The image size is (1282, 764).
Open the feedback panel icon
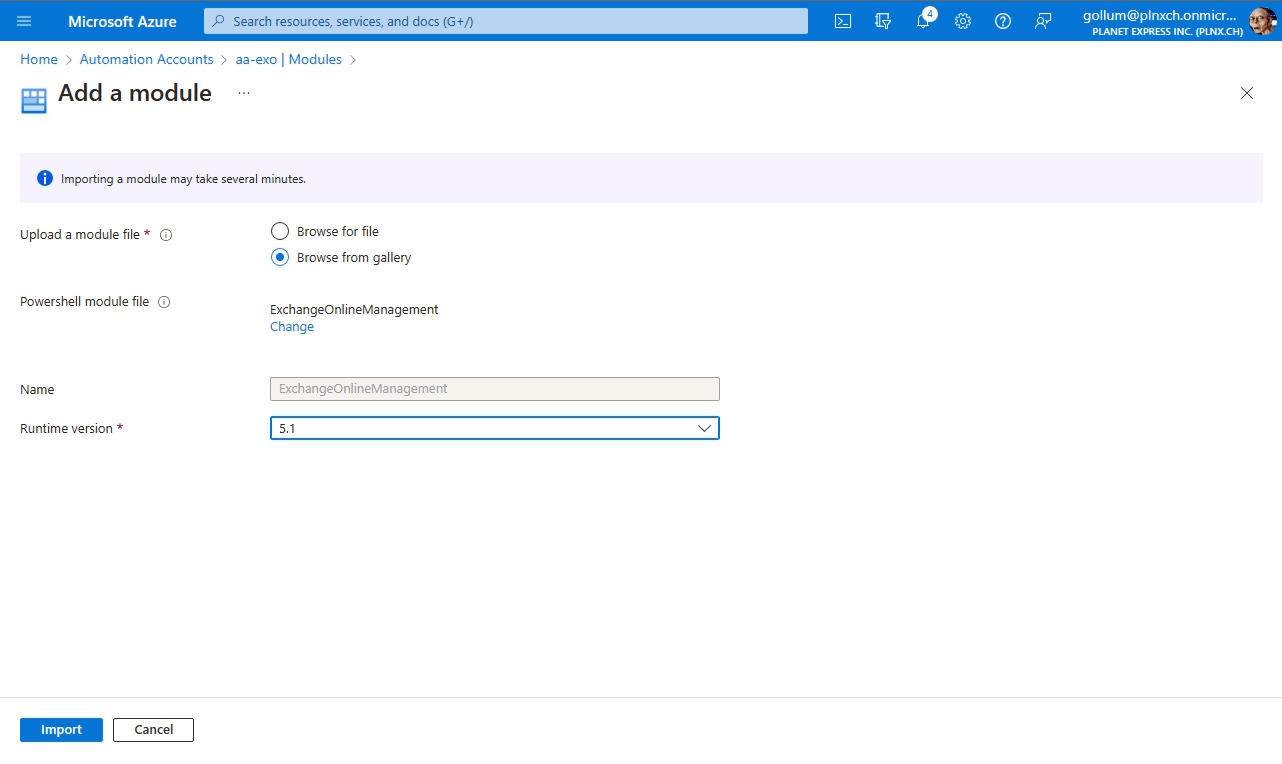(1043, 21)
